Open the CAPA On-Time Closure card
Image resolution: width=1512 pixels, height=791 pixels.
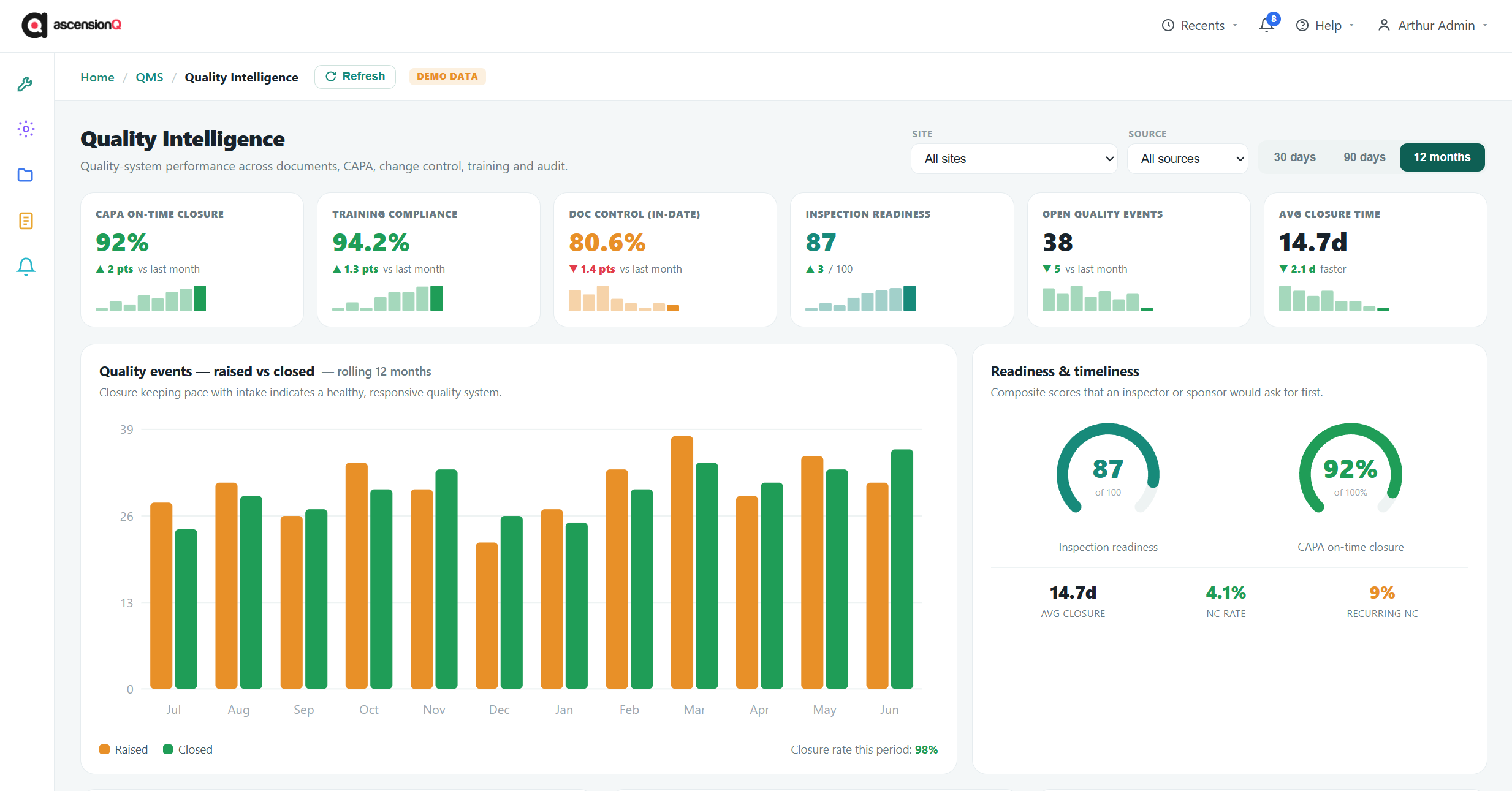192,260
